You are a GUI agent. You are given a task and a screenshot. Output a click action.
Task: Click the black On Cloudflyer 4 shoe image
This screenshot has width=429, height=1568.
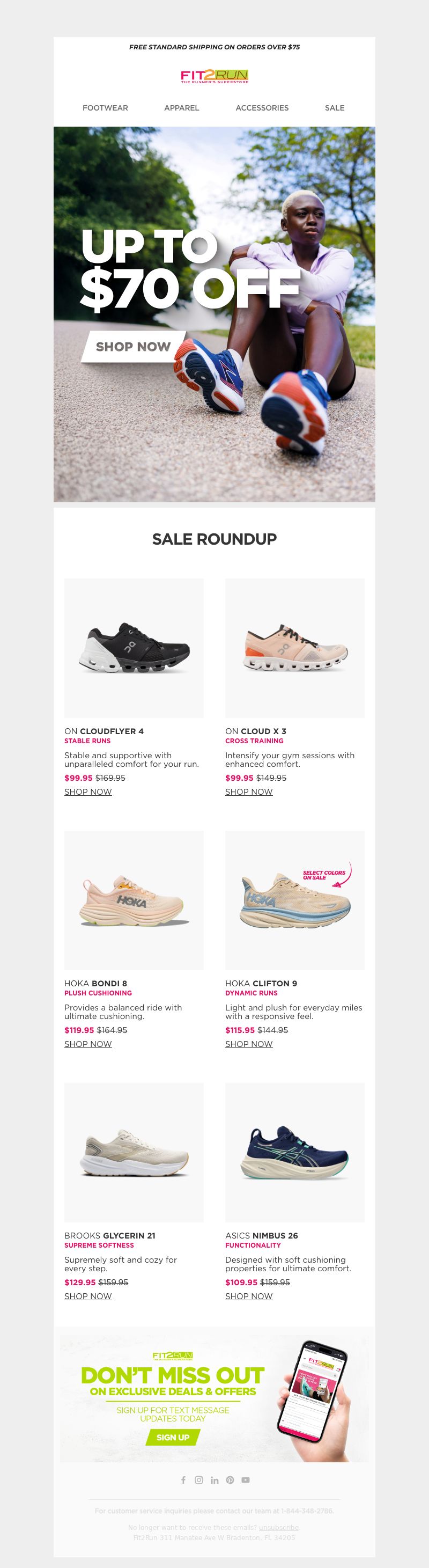(134, 648)
